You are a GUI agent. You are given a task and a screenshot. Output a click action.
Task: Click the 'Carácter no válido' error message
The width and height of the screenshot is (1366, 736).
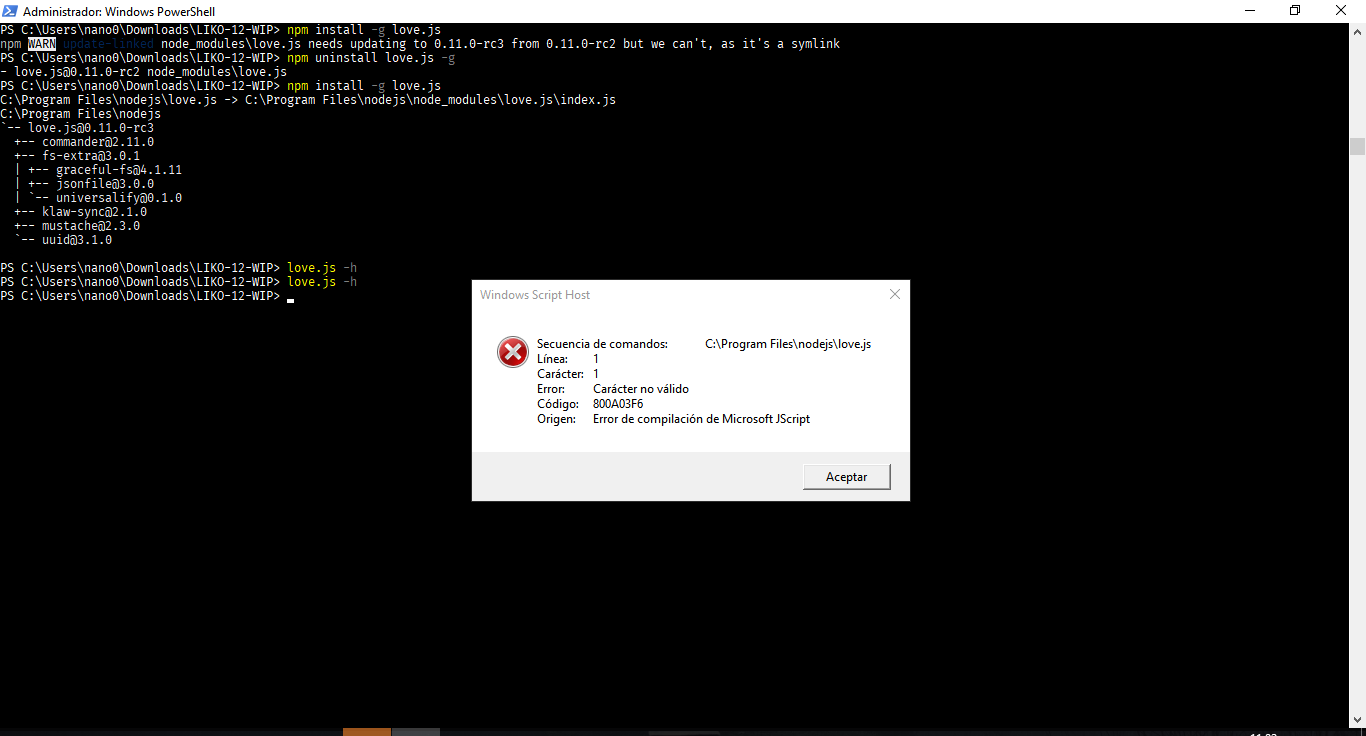point(641,389)
